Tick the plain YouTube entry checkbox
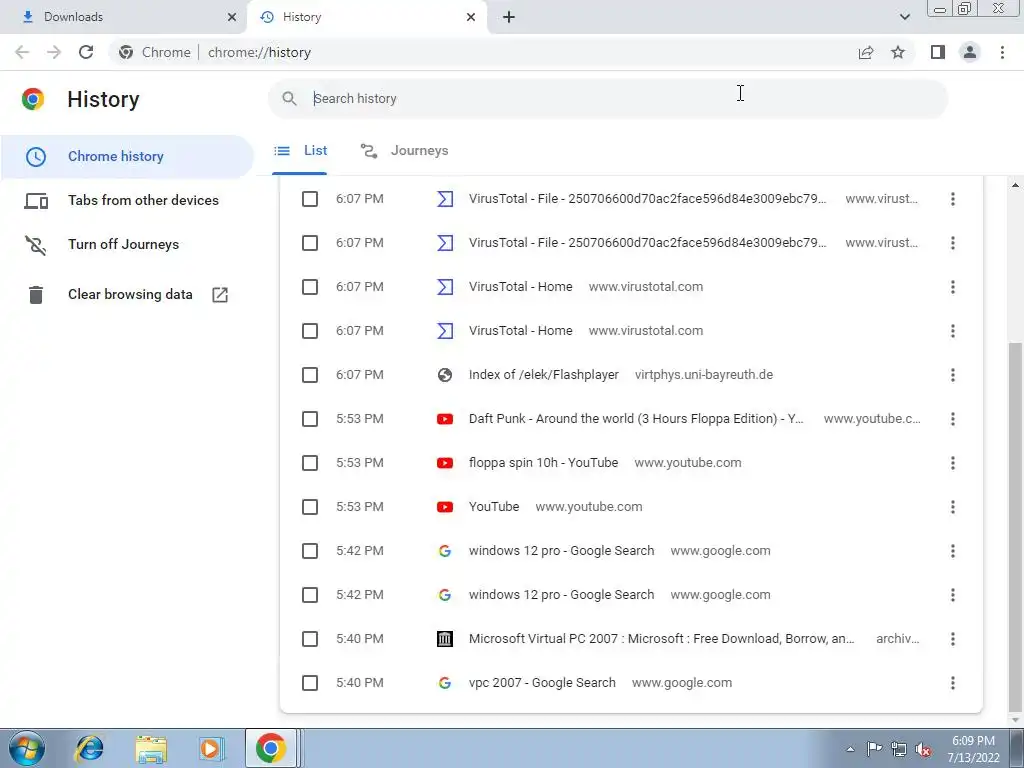This screenshot has width=1024, height=768. [310, 507]
